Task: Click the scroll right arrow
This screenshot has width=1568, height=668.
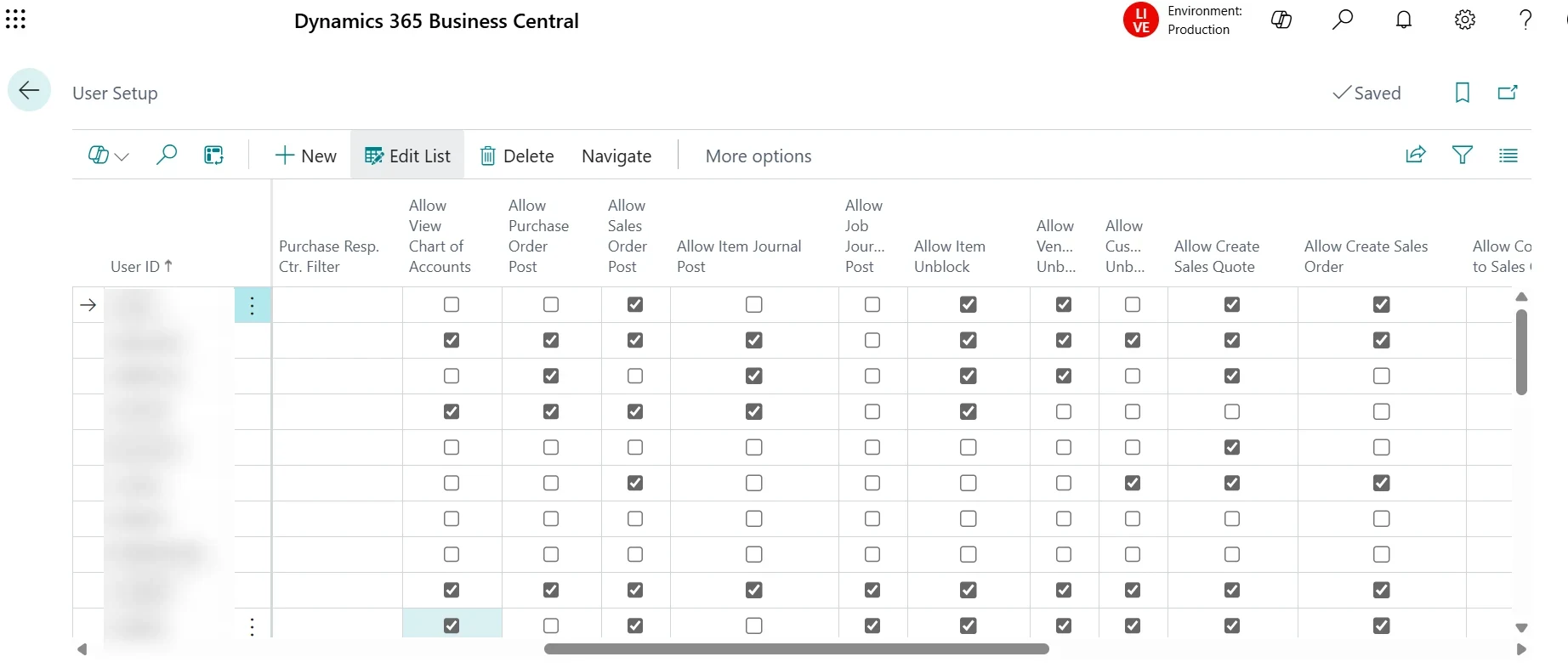Action: [x=1522, y=649]
